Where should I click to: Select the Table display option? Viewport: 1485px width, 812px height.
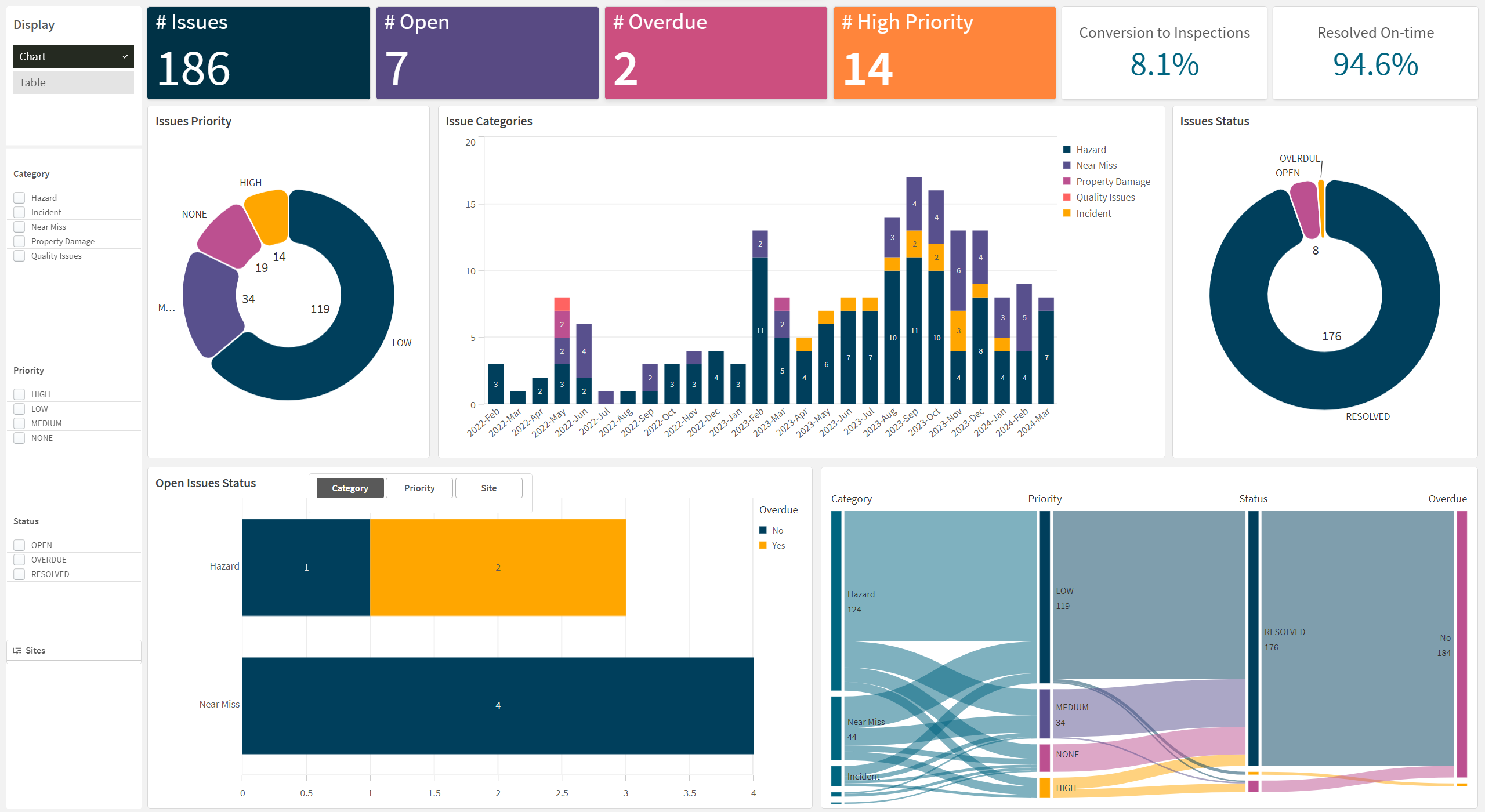click(x=73, y=82)
